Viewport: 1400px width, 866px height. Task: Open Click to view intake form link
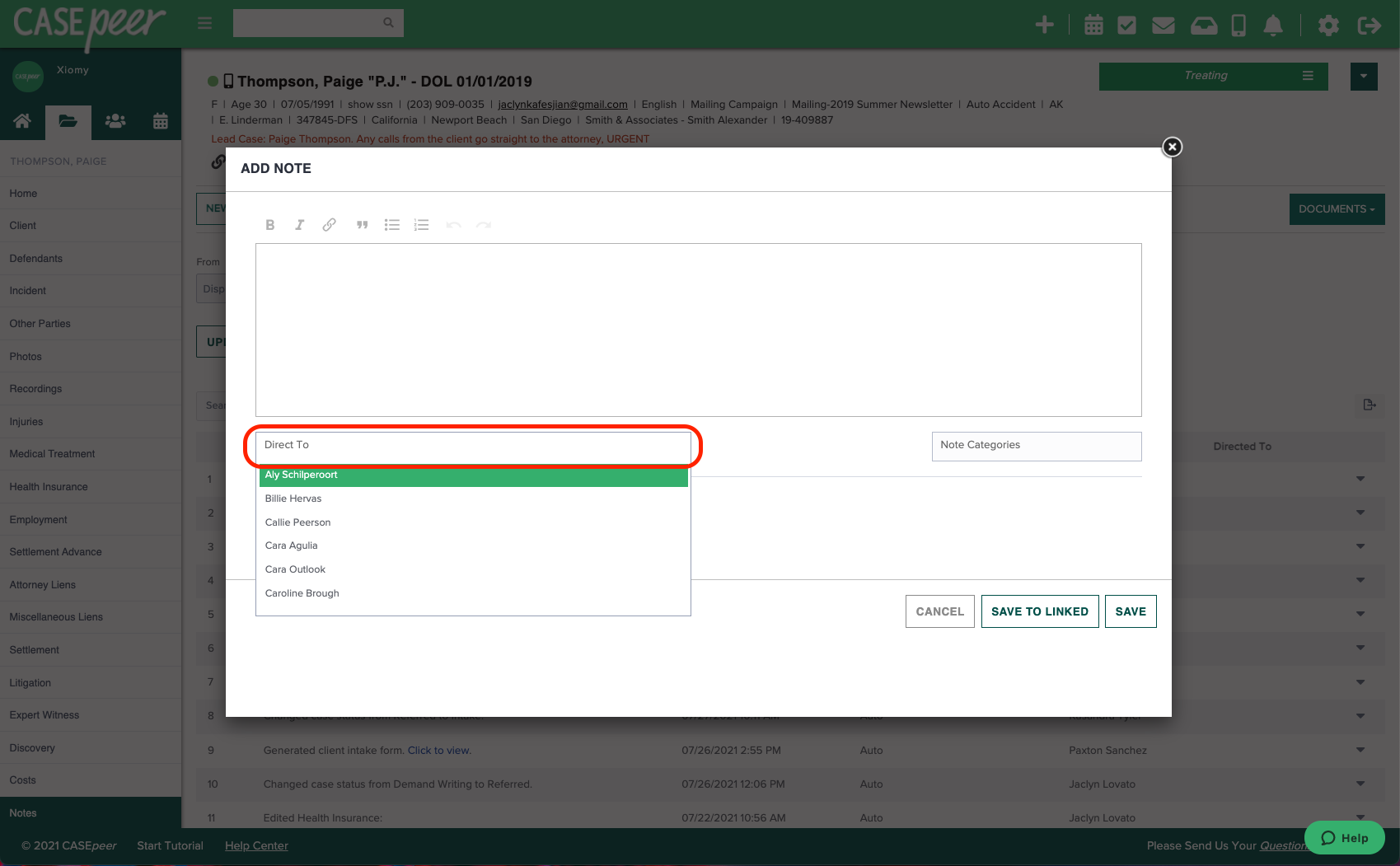pos(439,750)
